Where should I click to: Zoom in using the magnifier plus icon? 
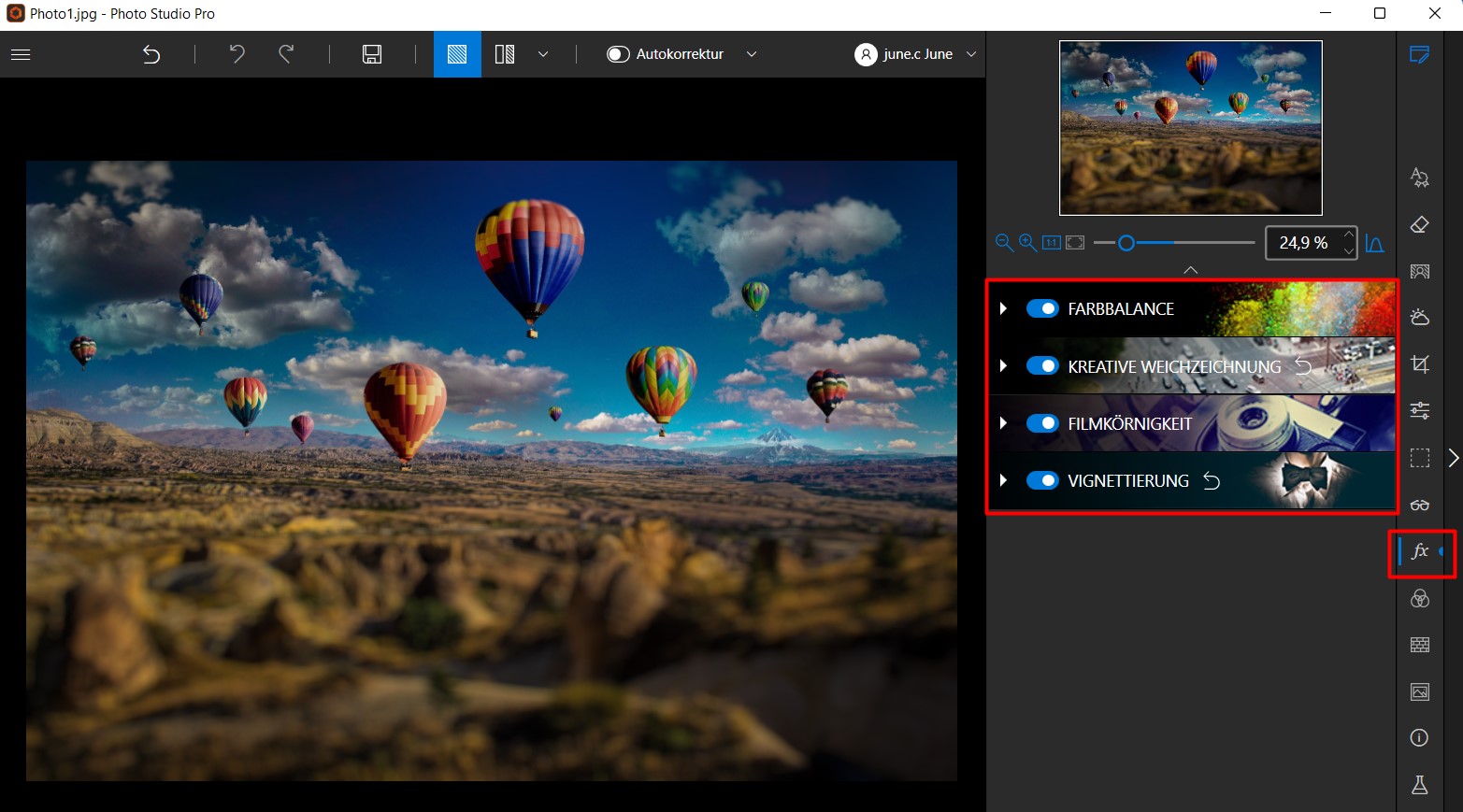pos(1027,243)
